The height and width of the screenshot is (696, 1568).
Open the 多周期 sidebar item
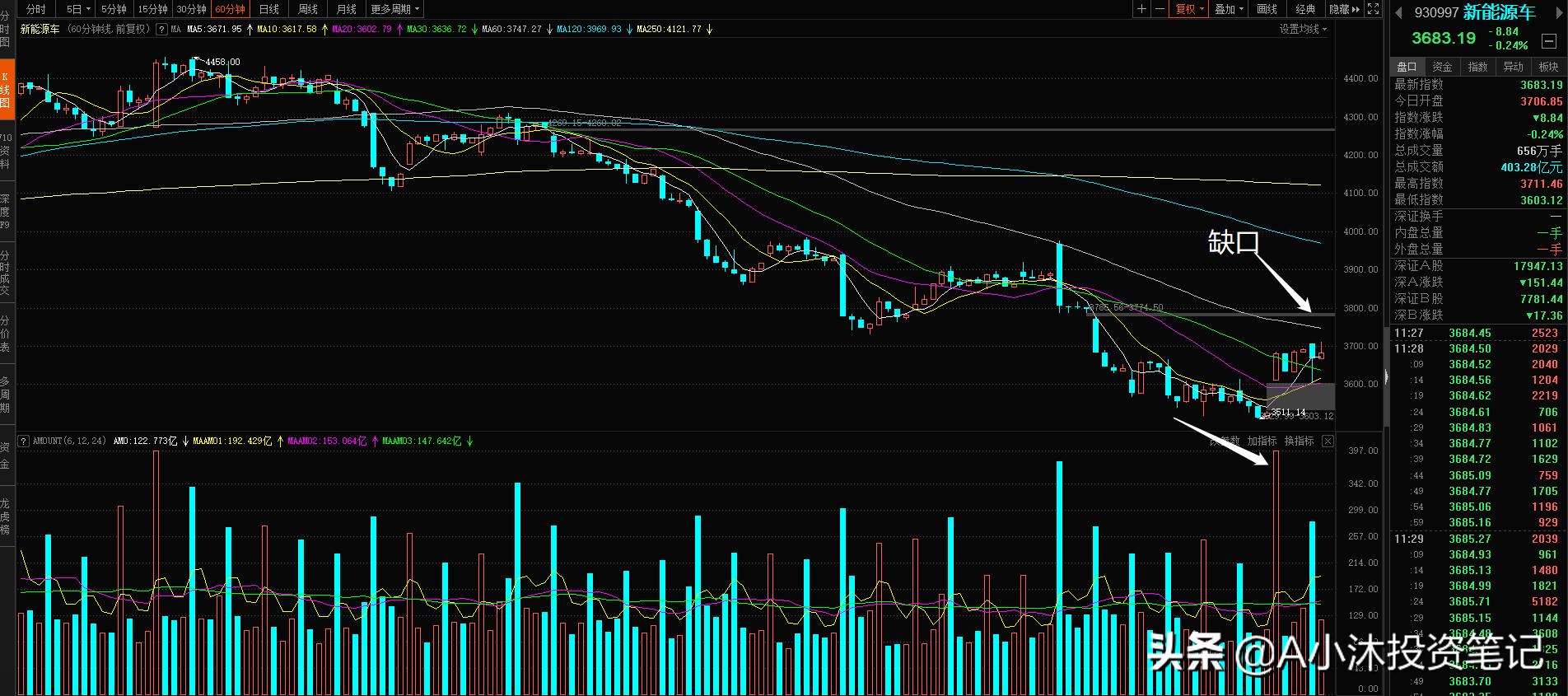point(7,395)
